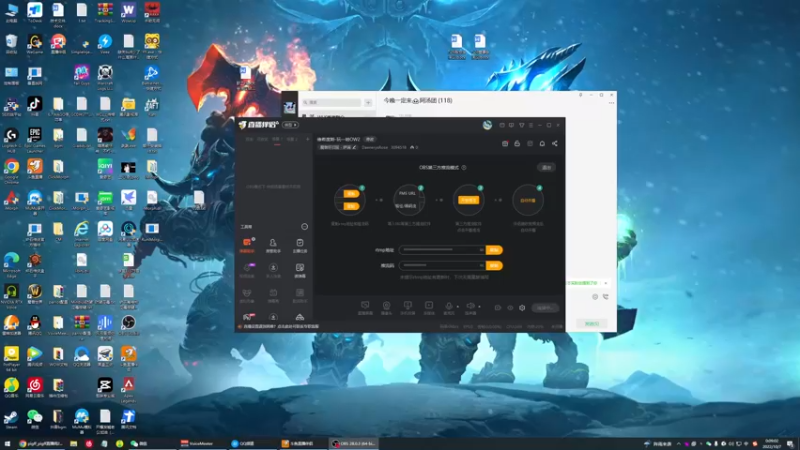Click plus button beside chat search box

(x=368, y=103)
